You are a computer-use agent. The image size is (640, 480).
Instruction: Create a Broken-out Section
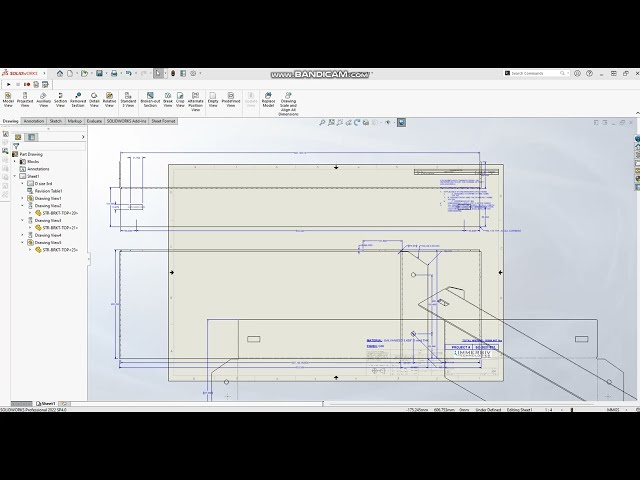tap(150, 100)
